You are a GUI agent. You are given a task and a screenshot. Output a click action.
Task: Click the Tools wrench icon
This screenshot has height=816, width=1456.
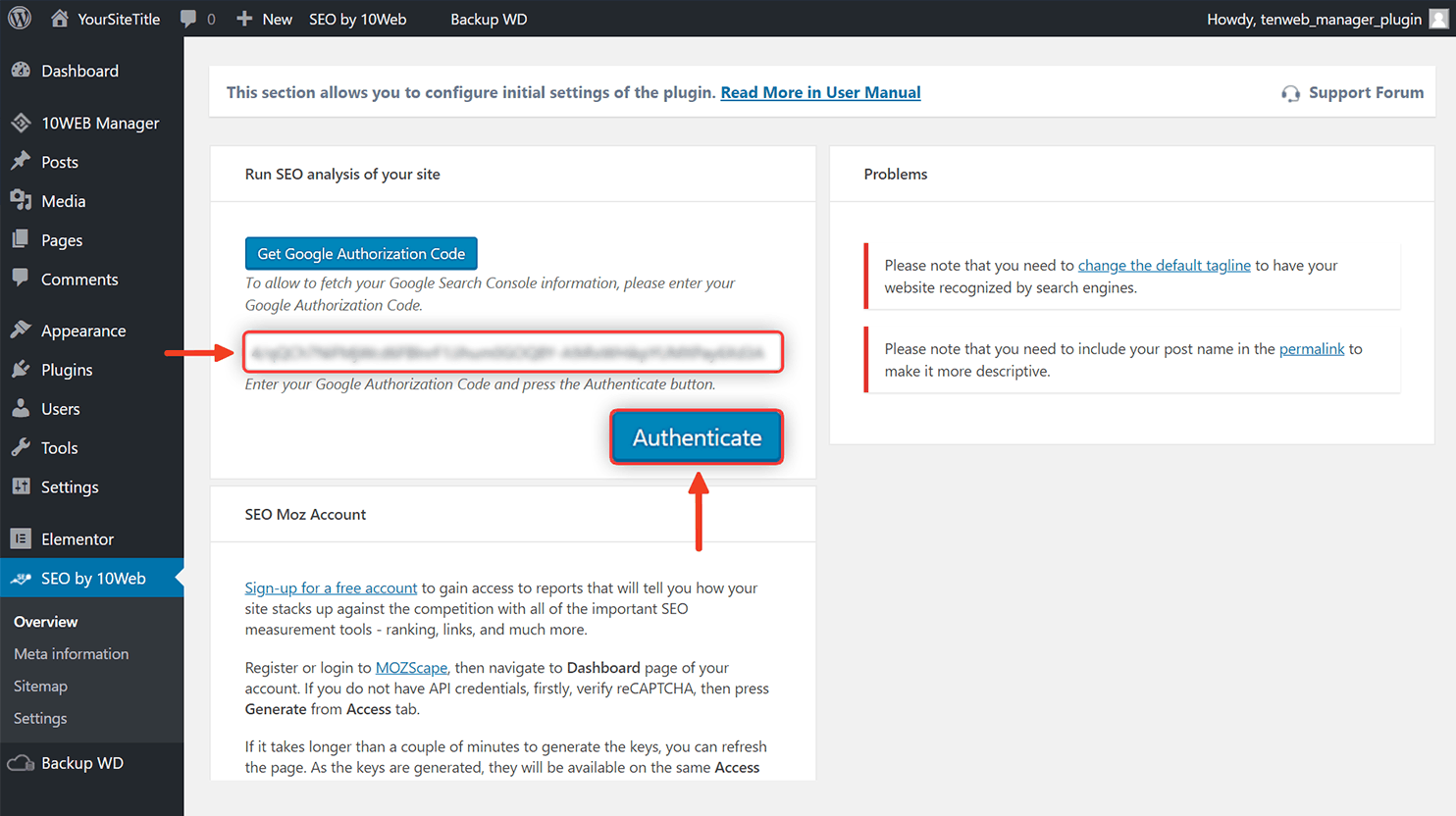click(21, 448)
